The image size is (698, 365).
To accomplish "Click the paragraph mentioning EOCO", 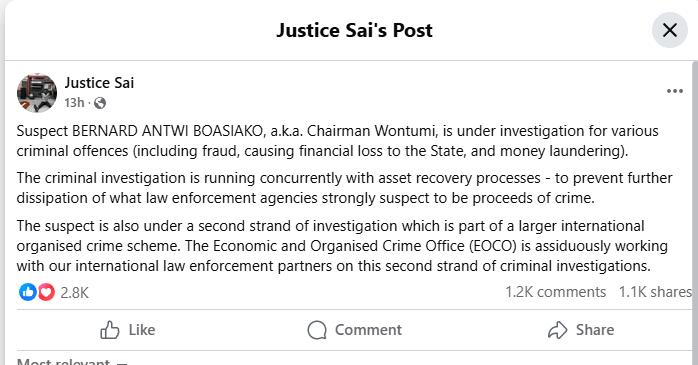I will pos(342,246).
